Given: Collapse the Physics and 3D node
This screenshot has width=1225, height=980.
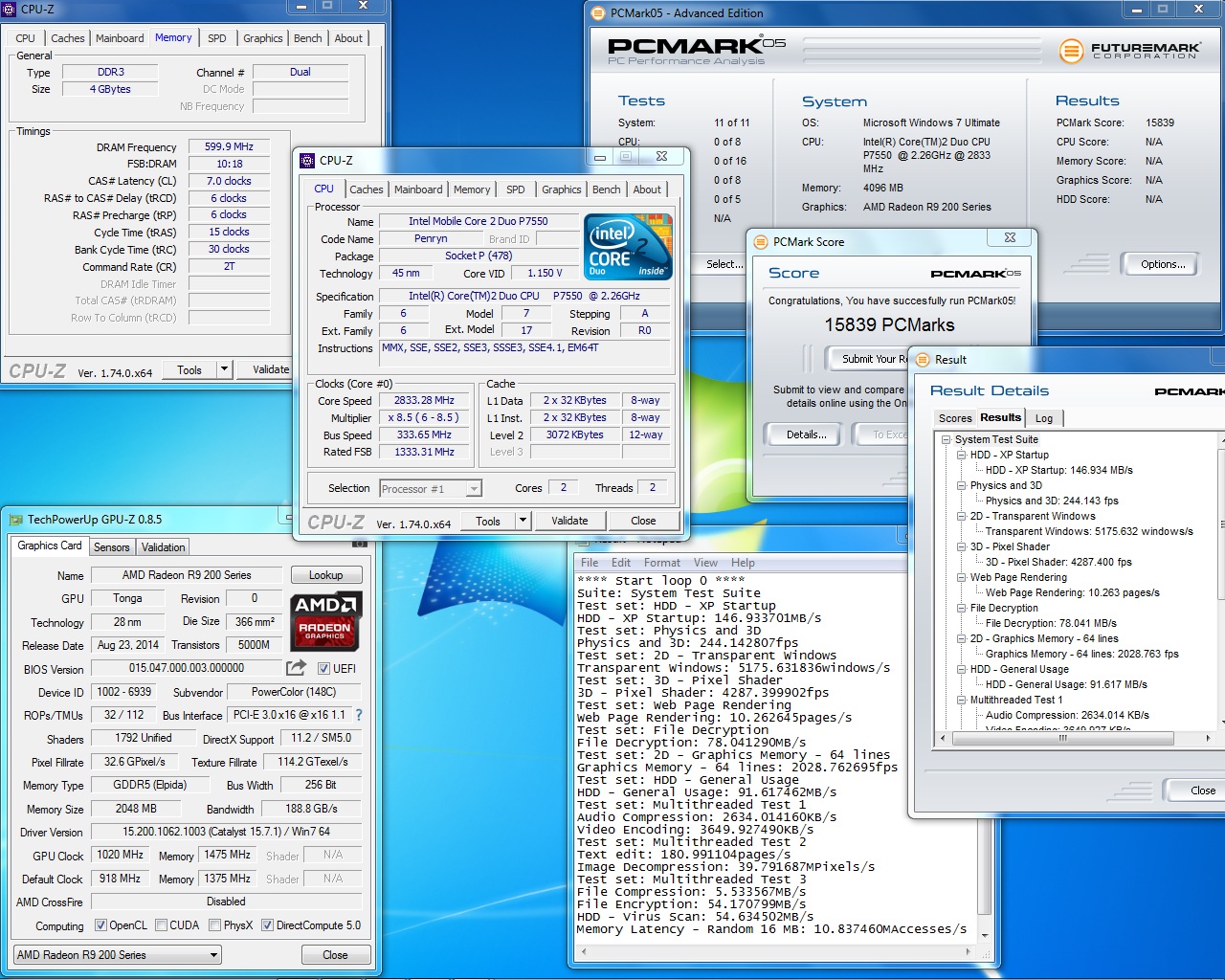Looking at the screenshot, I should coord(961,486).
